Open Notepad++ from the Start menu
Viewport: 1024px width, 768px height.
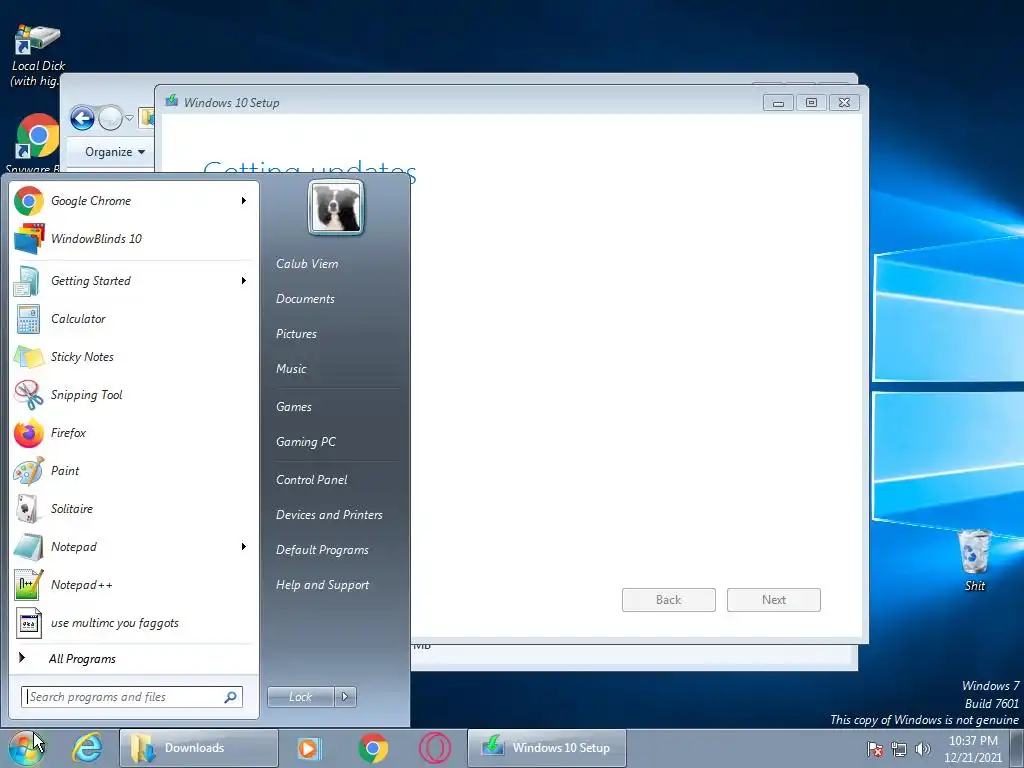[131, 585]
